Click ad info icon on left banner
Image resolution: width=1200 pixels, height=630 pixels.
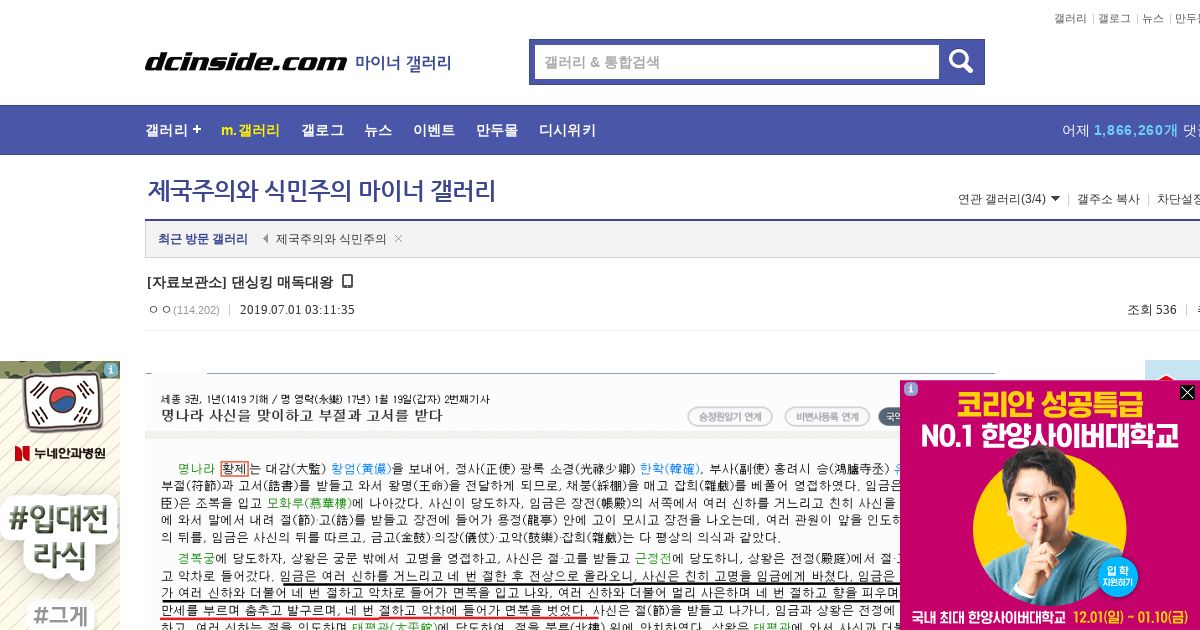pos(110,370)
